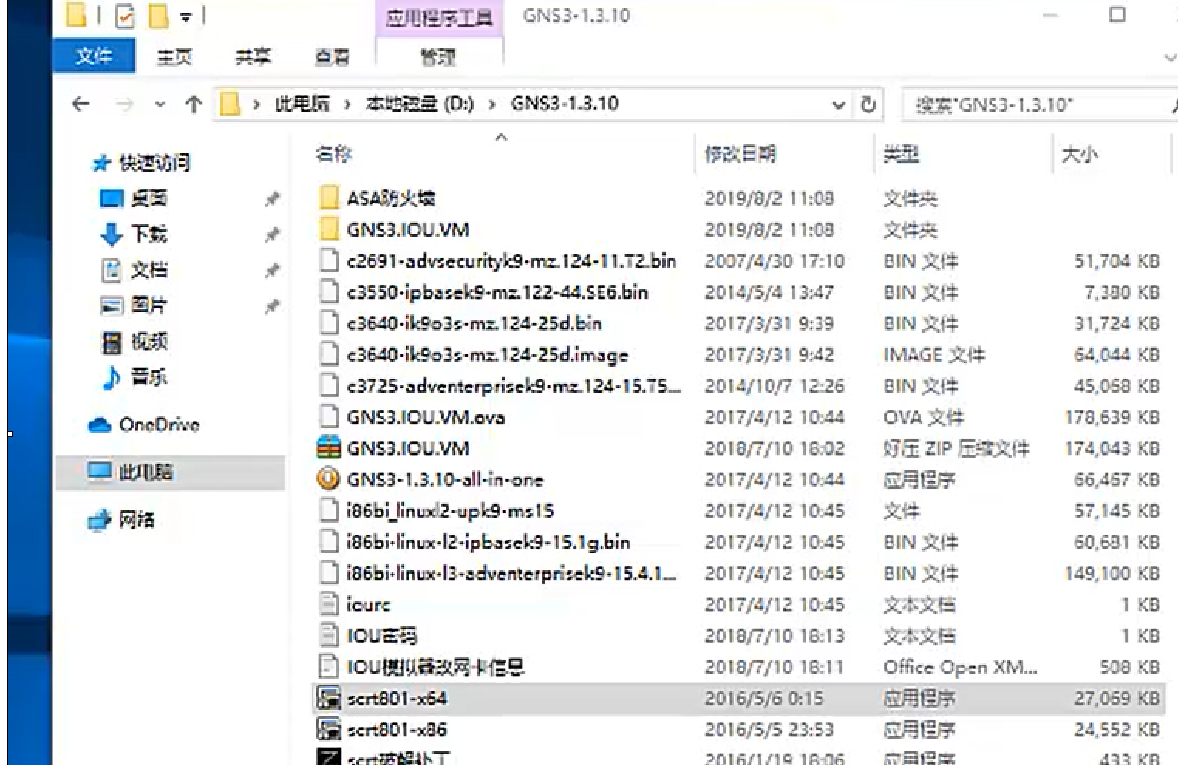Select the scrt801-x64 application icon
Screen dimensions: 1178x765
pyautogui.click(x=328, y=698)
